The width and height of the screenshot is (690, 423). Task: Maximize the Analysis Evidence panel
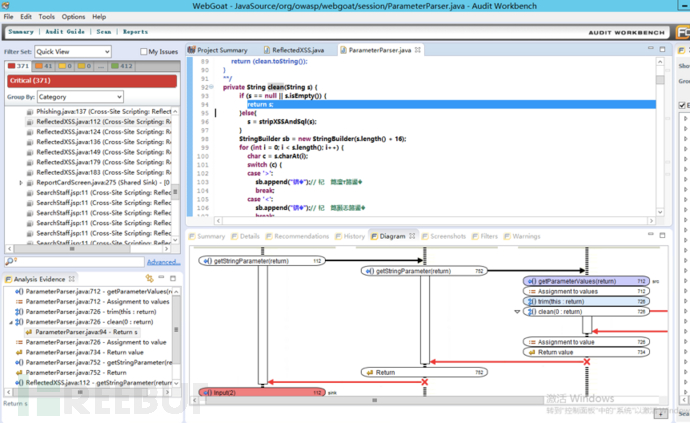point(175,278)
